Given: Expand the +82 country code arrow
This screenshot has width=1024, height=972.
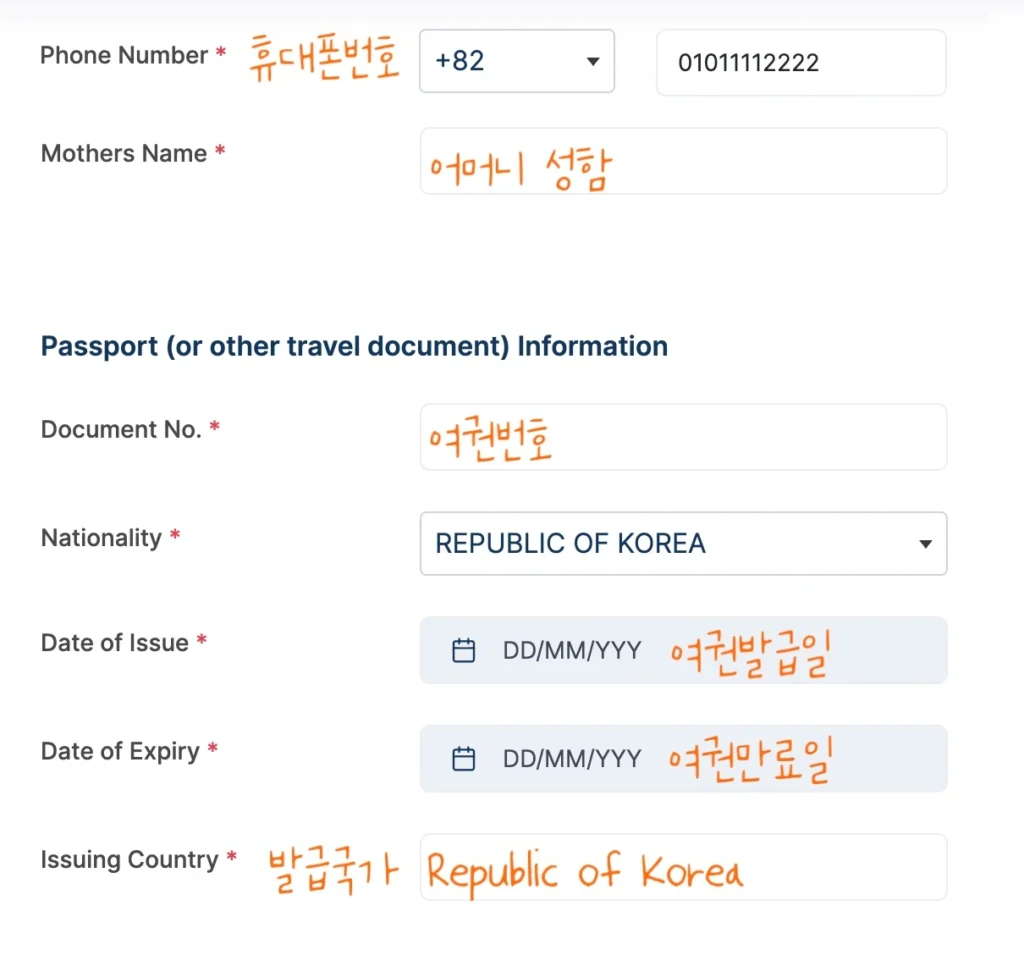Looking at the screenshot, I should click(592, 62).
